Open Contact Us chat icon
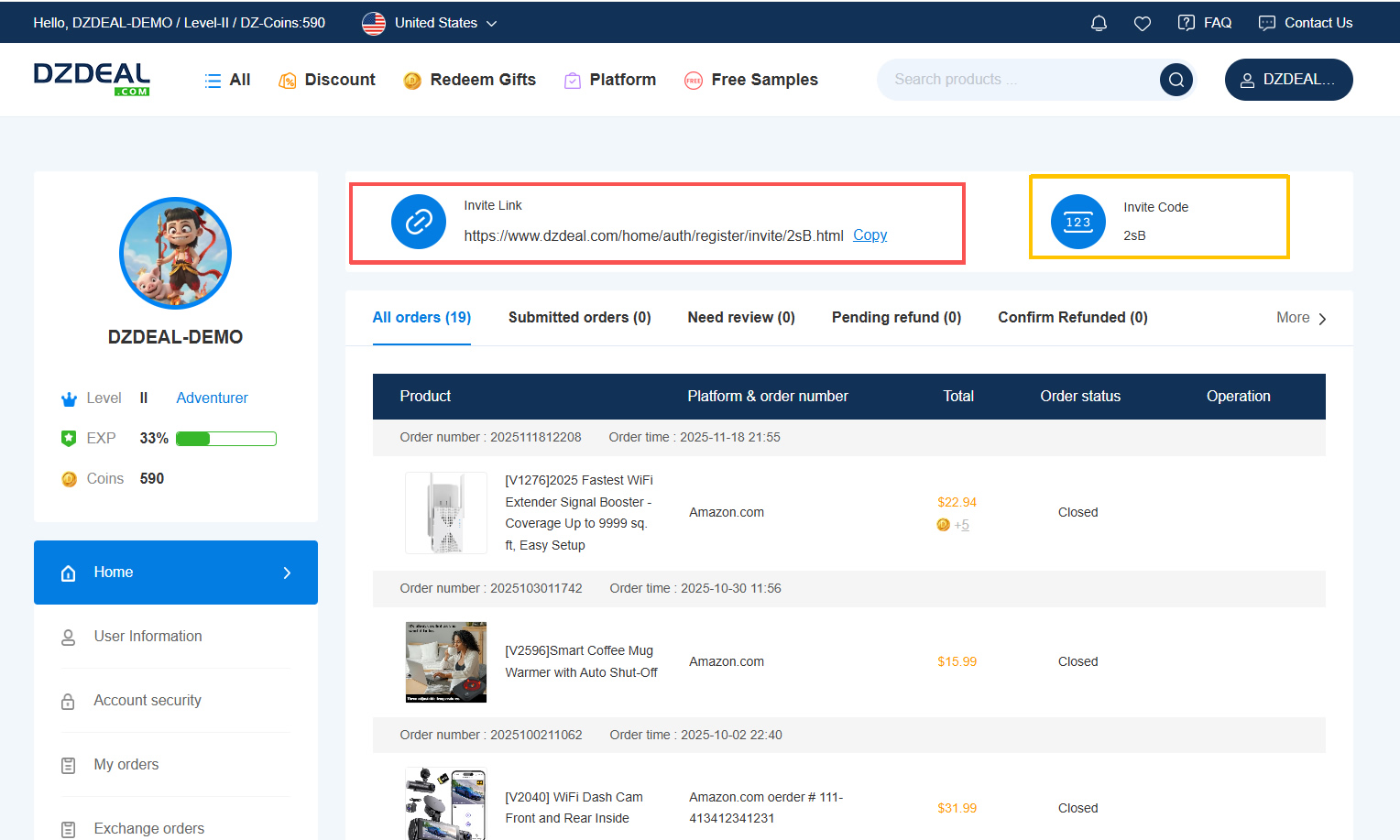This screenshot has height=840, width=1400. coord(1267,23)
